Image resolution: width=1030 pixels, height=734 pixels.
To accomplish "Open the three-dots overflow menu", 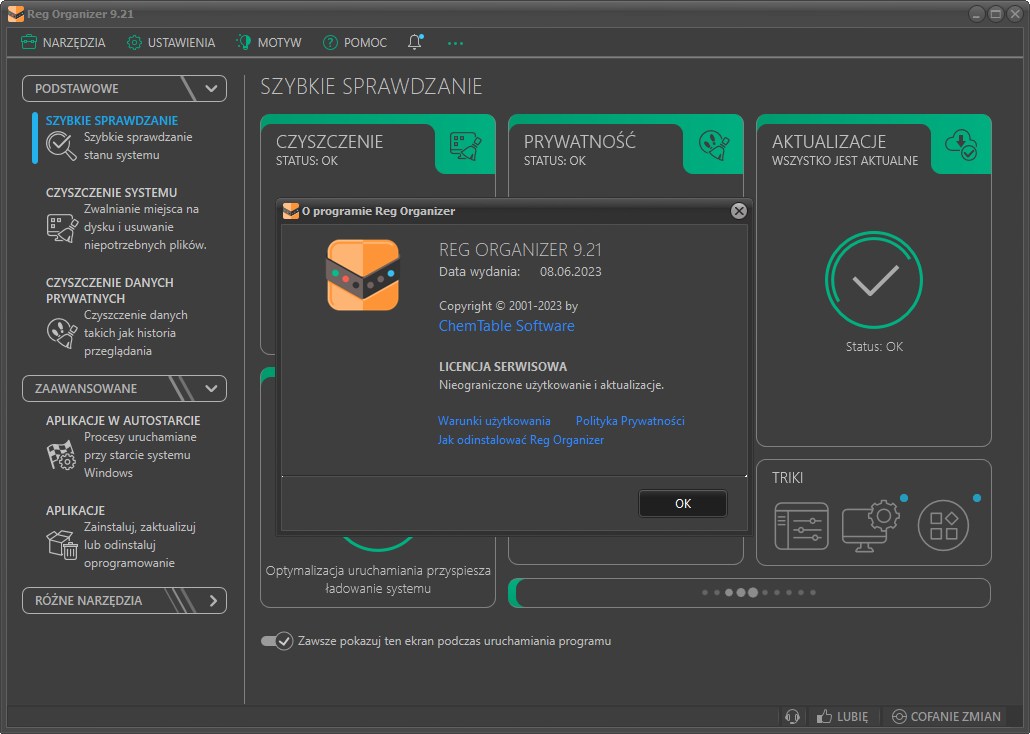I will pos(455,43).
